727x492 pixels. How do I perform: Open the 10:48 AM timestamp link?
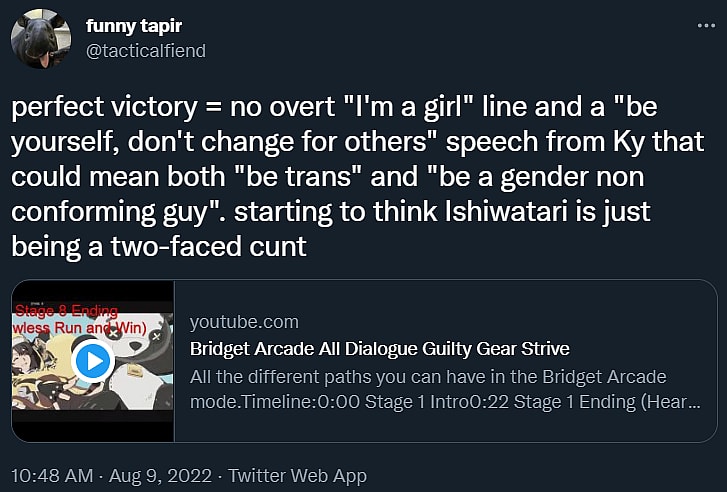51,476
